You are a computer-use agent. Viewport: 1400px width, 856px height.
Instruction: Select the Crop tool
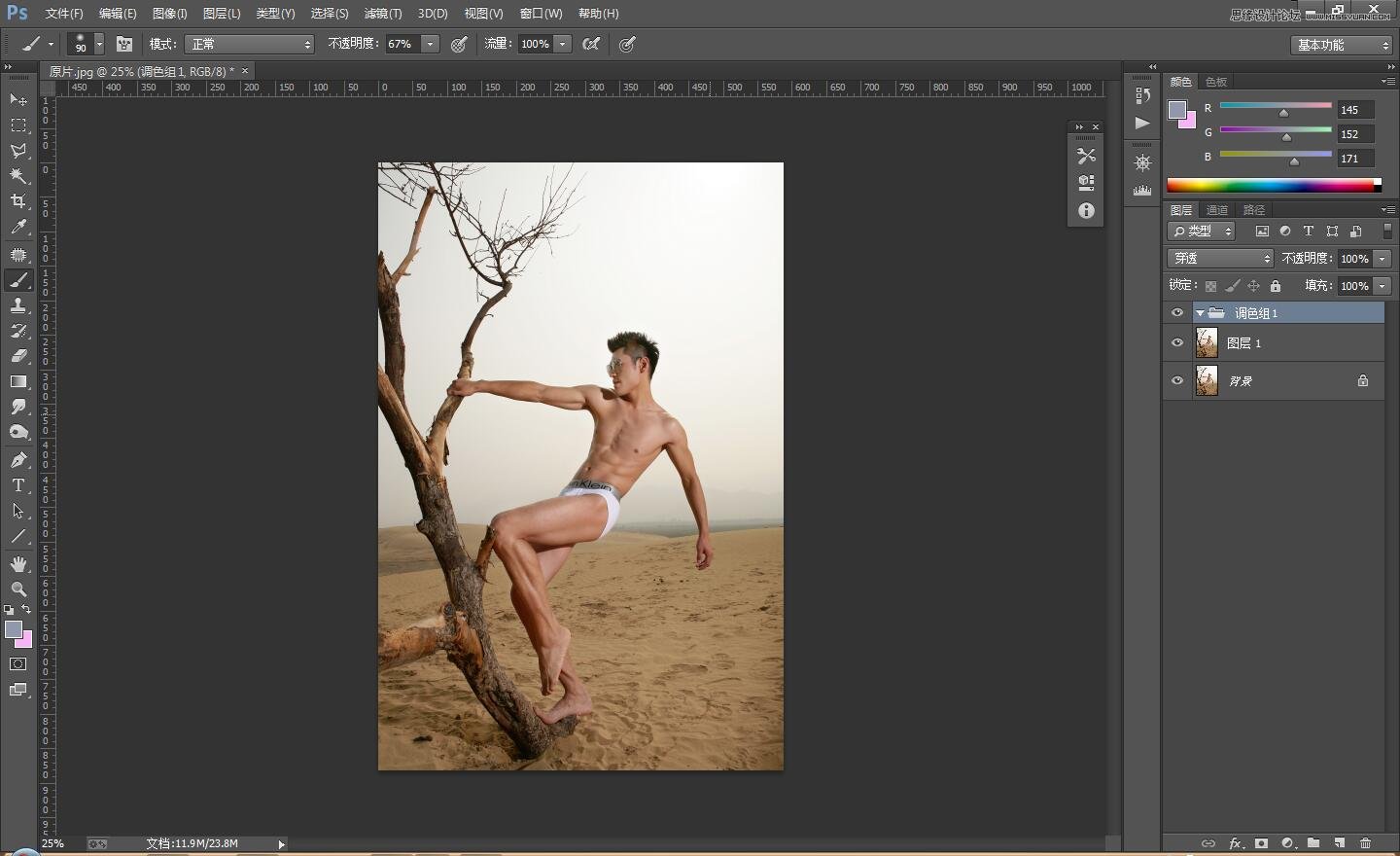(18, 201)
